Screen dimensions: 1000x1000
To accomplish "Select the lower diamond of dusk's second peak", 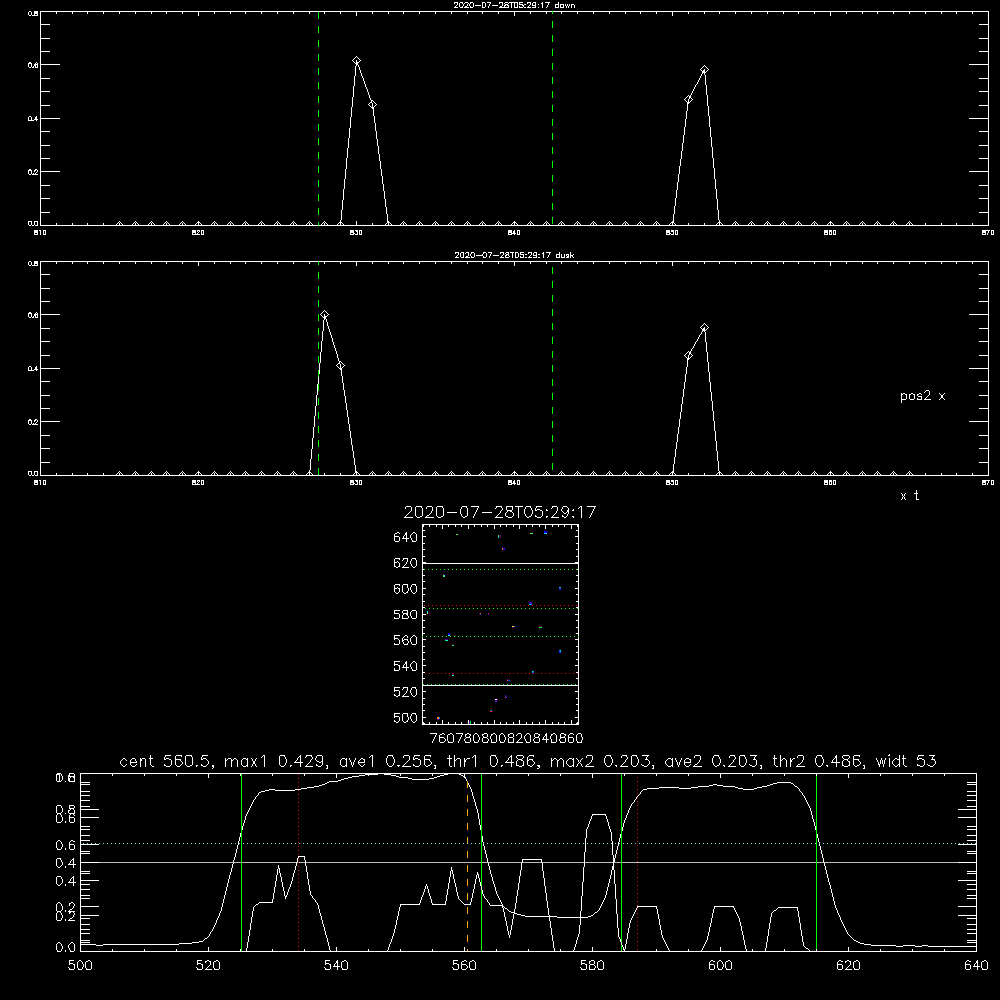I will (688, 355).
